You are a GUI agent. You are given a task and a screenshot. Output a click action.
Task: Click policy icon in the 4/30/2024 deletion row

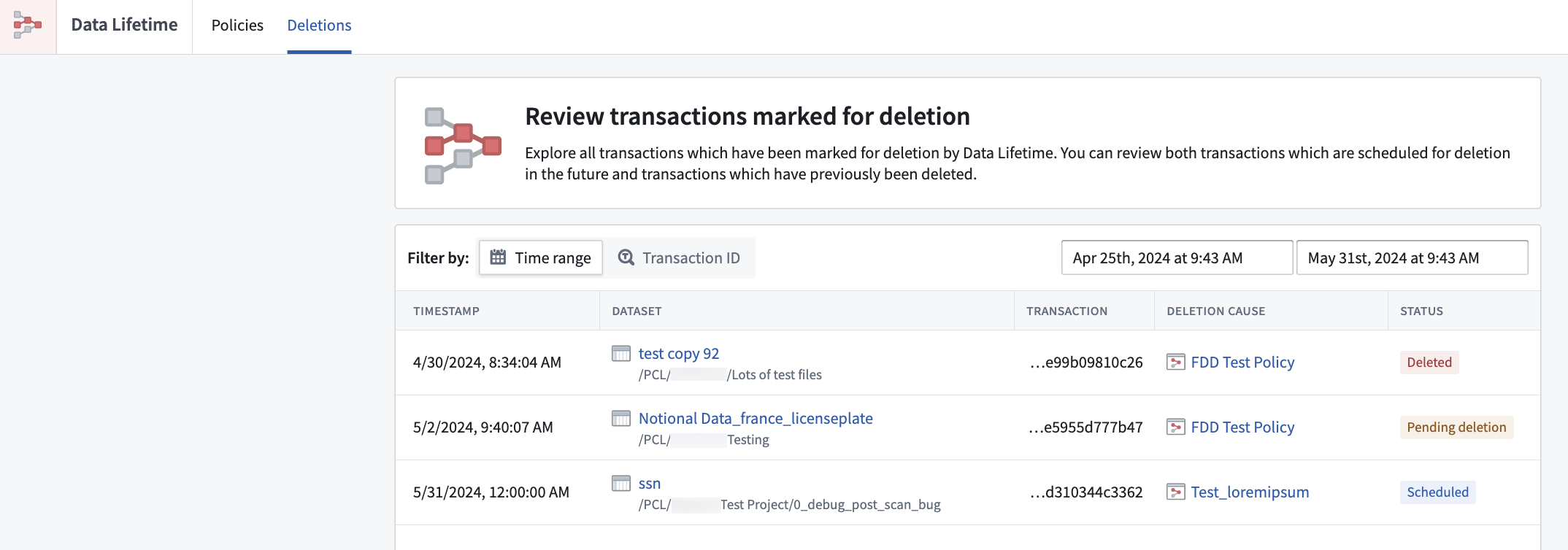[x=1176, y=363]
